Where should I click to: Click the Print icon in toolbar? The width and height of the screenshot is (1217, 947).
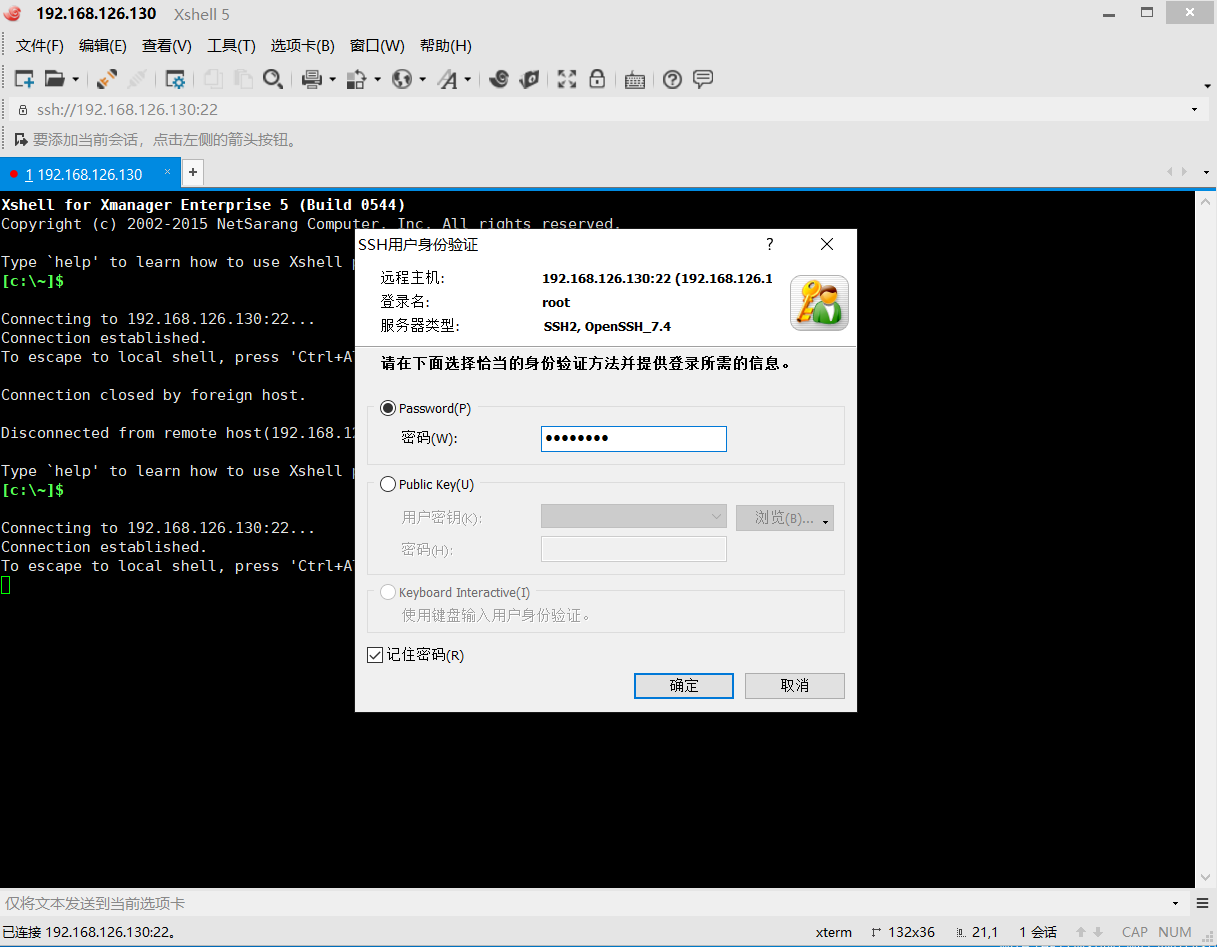[311, 79]
